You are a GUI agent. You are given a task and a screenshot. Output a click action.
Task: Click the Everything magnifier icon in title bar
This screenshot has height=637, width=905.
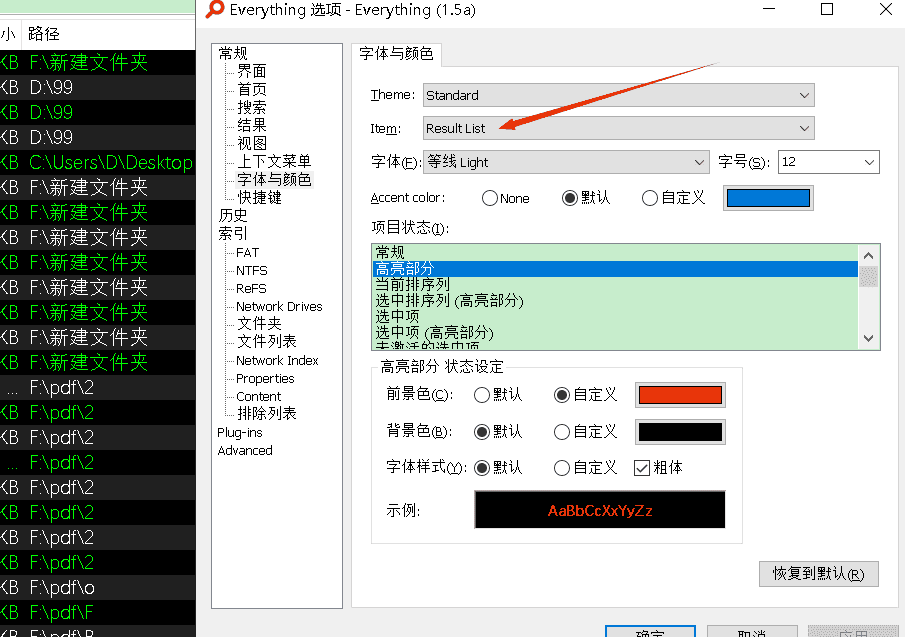(215, 10)
